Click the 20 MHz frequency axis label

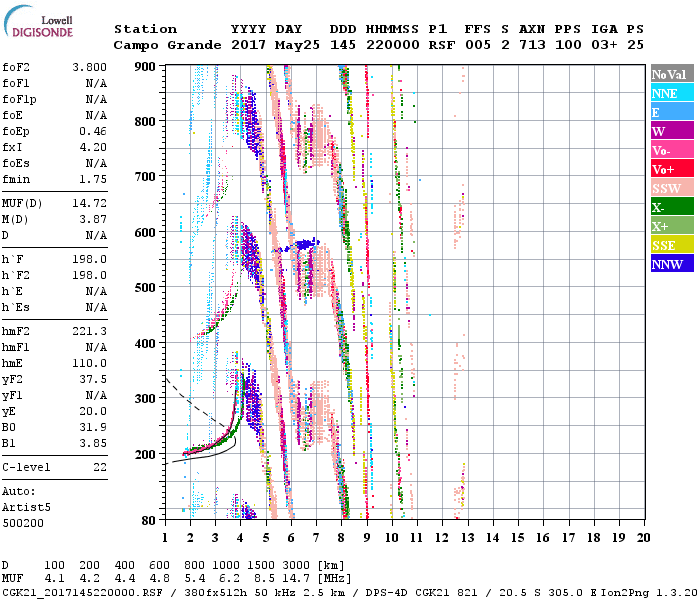coord(643,538)
